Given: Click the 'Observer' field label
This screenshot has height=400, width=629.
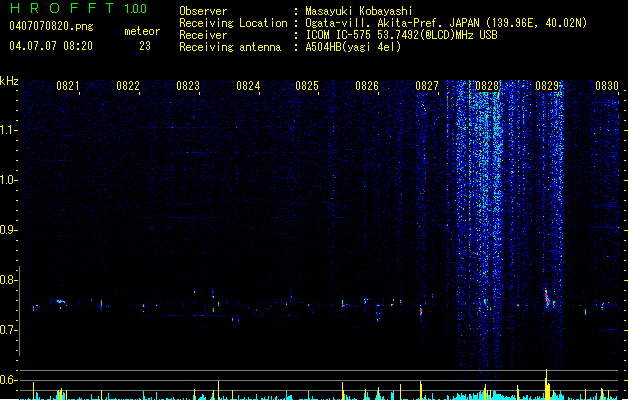Looking at the screenshot, I should [x=203, y=11].
